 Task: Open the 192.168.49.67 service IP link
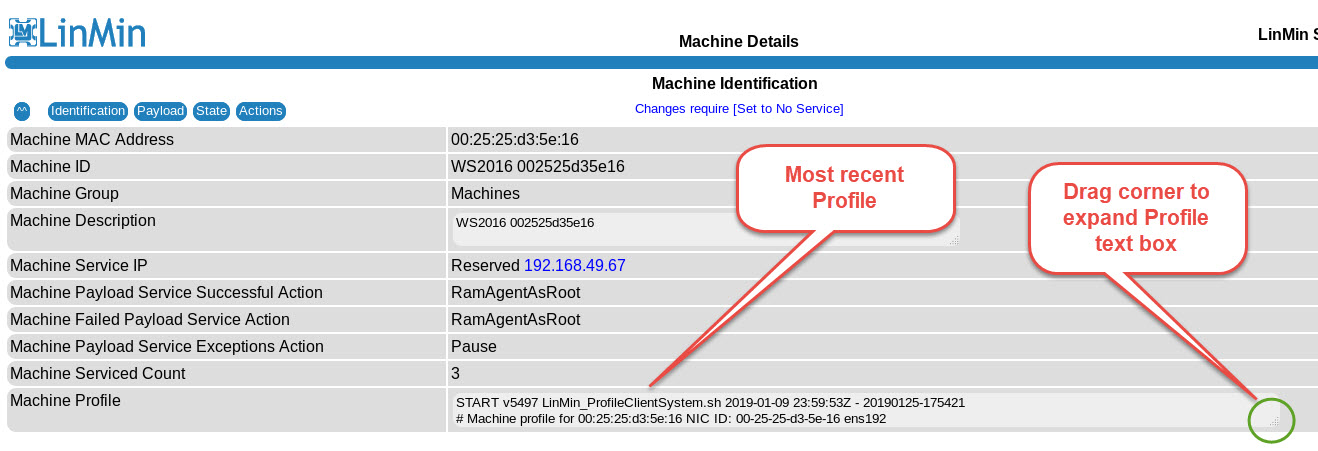click(x=574, y=266)
